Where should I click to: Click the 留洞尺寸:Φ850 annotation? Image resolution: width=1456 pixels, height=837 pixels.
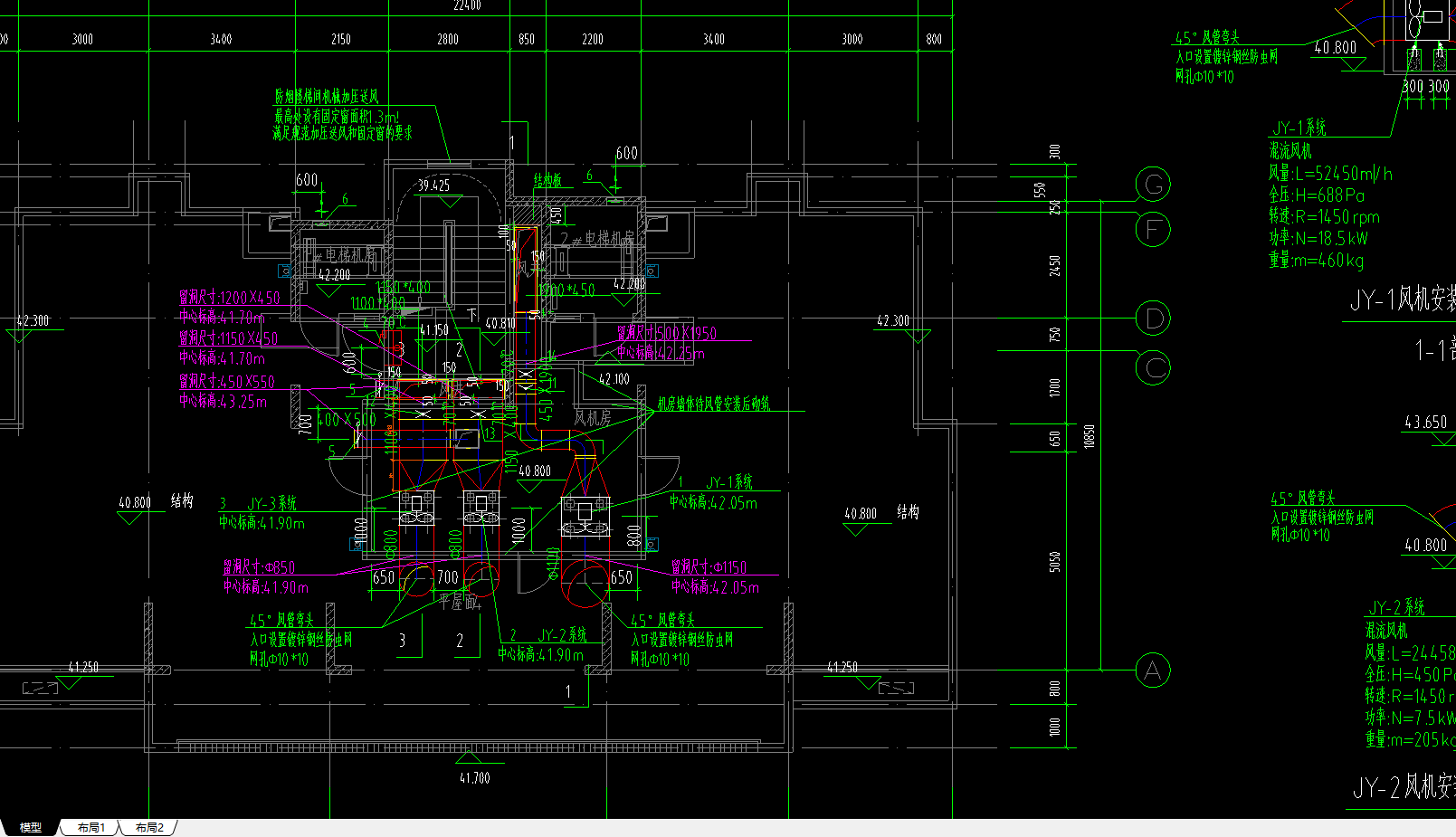pos(259,567)
